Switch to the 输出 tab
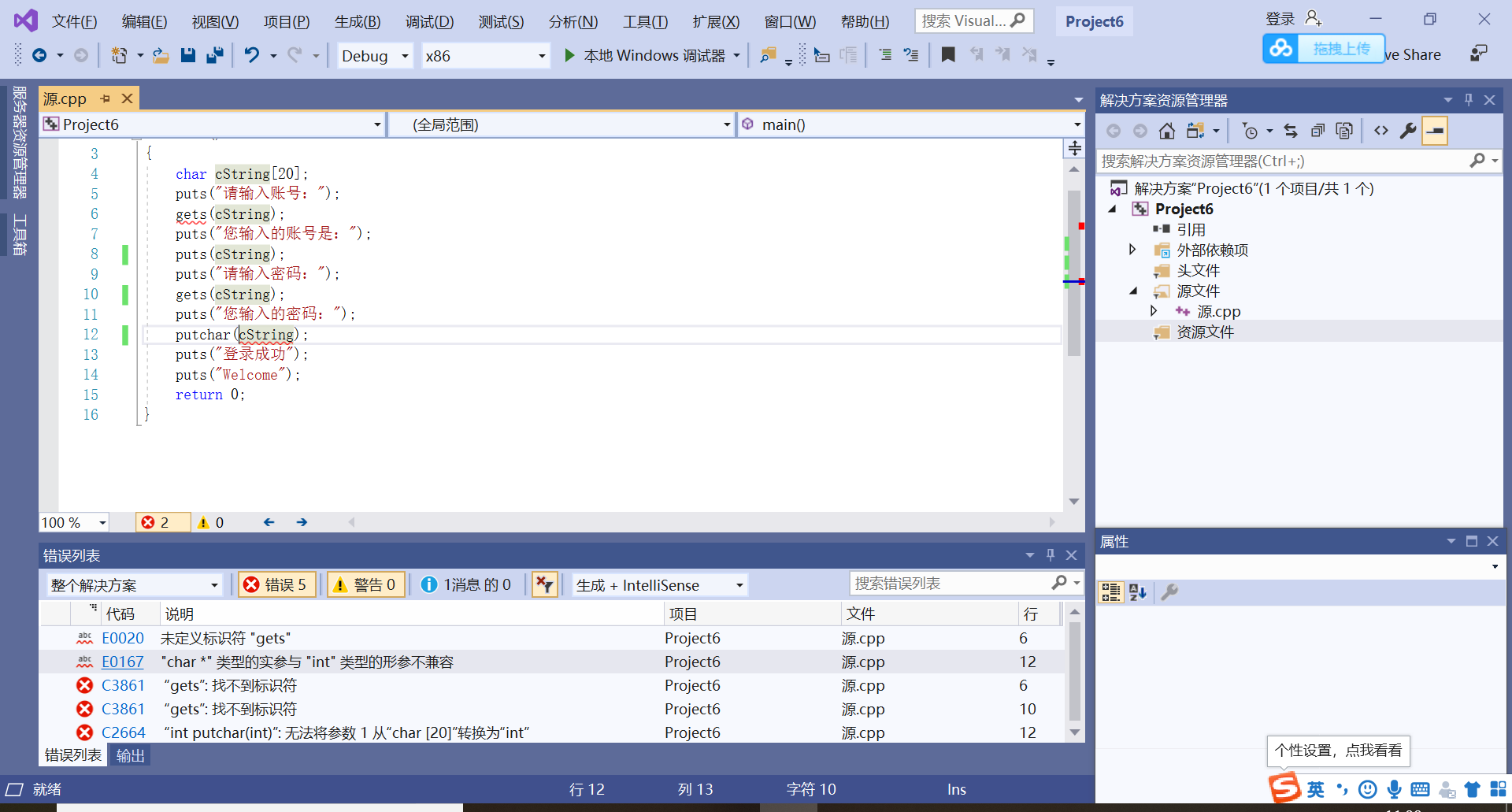The image size is (1512, 812). [131, 755]
